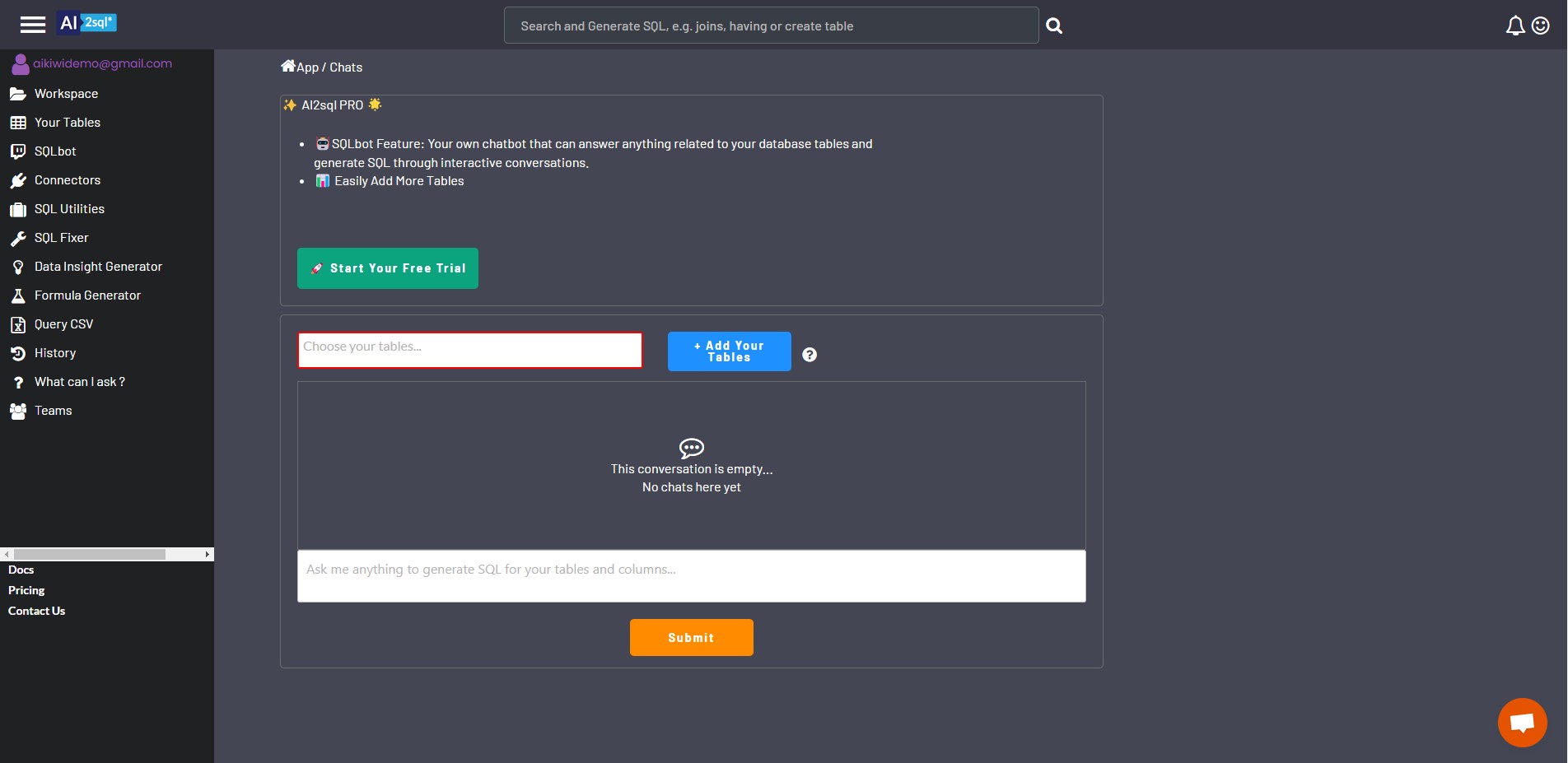This screenshot has width=1568, height=763.
Task: Click the Workspace folder icon
Action: click(x=18, y=94)
